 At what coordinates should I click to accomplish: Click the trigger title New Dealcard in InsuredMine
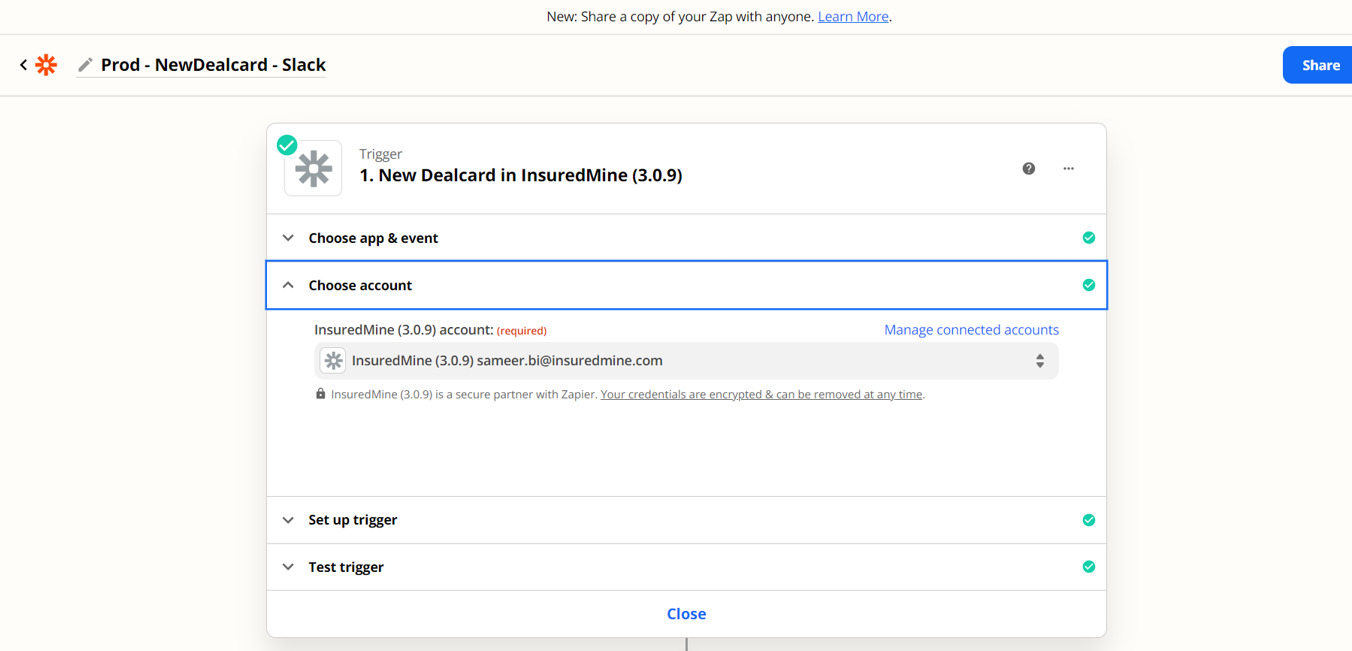tap(520, 175)
